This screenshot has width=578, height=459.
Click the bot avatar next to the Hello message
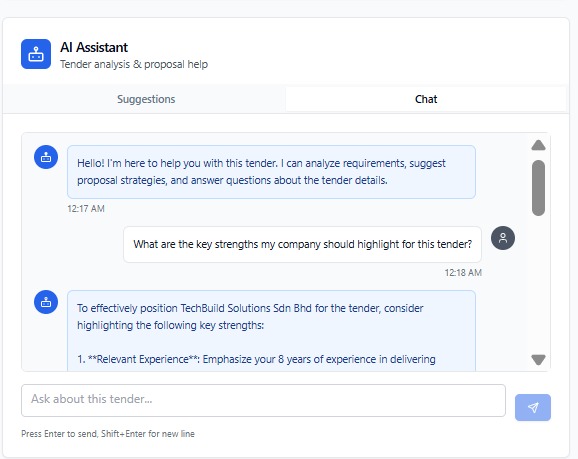(46, 157)
